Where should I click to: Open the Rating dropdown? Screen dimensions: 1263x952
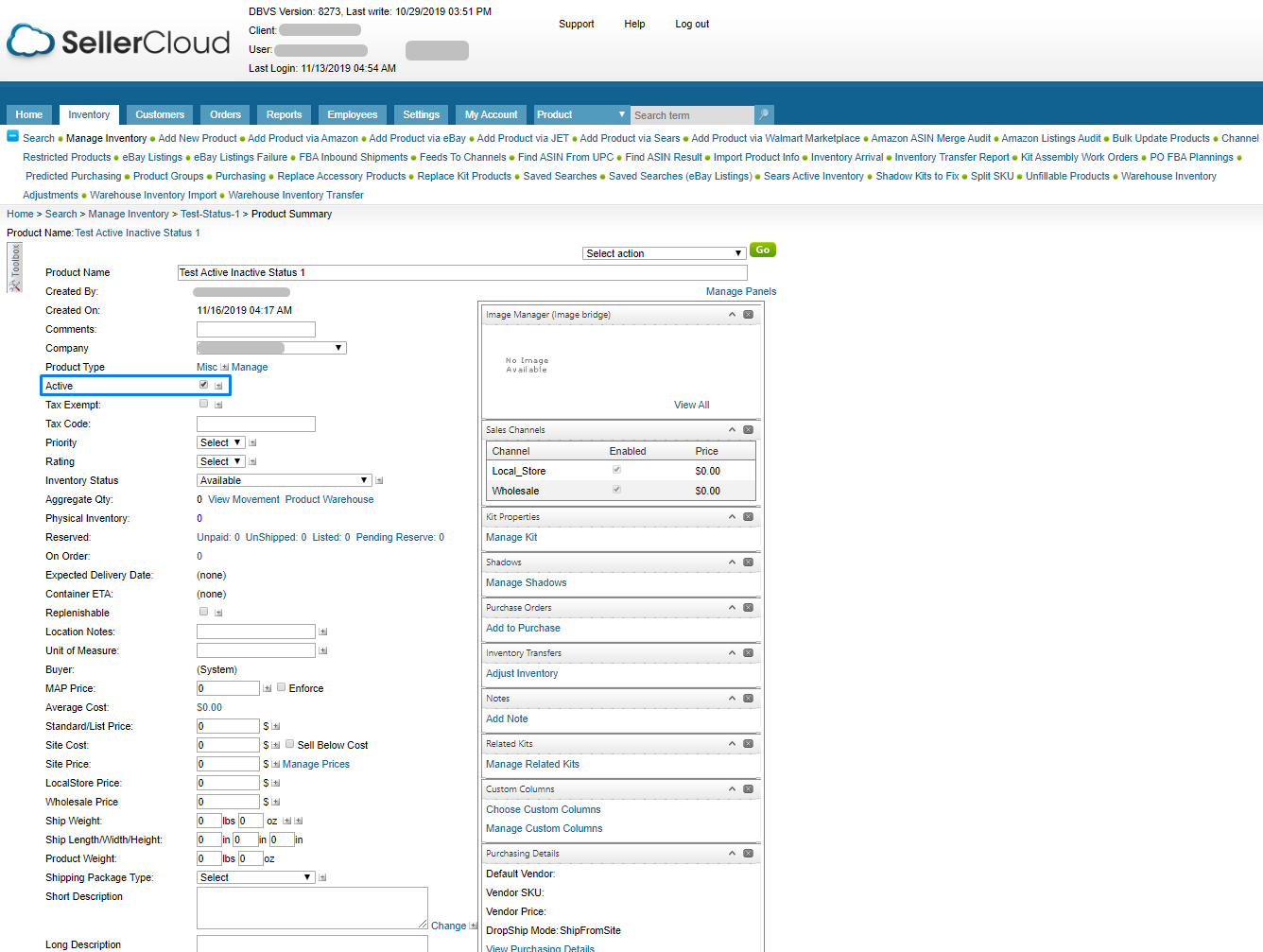coord(221,461)
